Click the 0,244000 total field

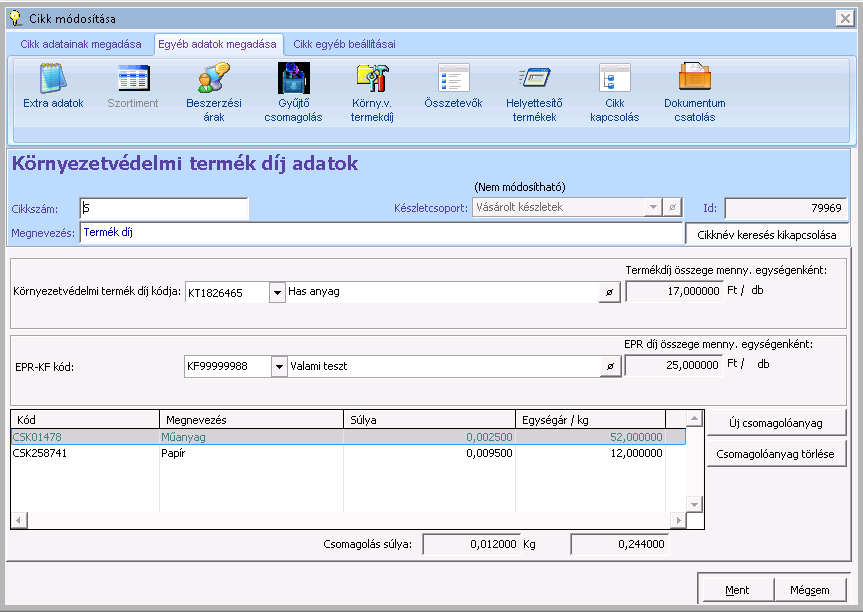pos(620,544)
